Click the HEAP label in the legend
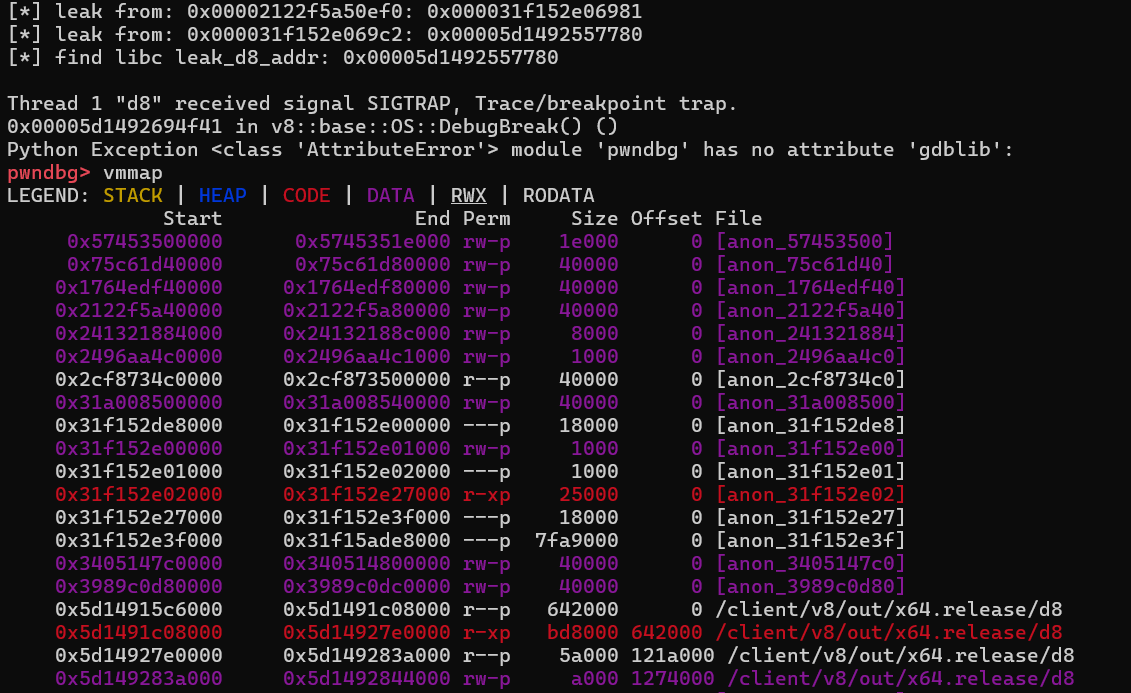Viewport: 1131px width, 693px height. [222, 195]
